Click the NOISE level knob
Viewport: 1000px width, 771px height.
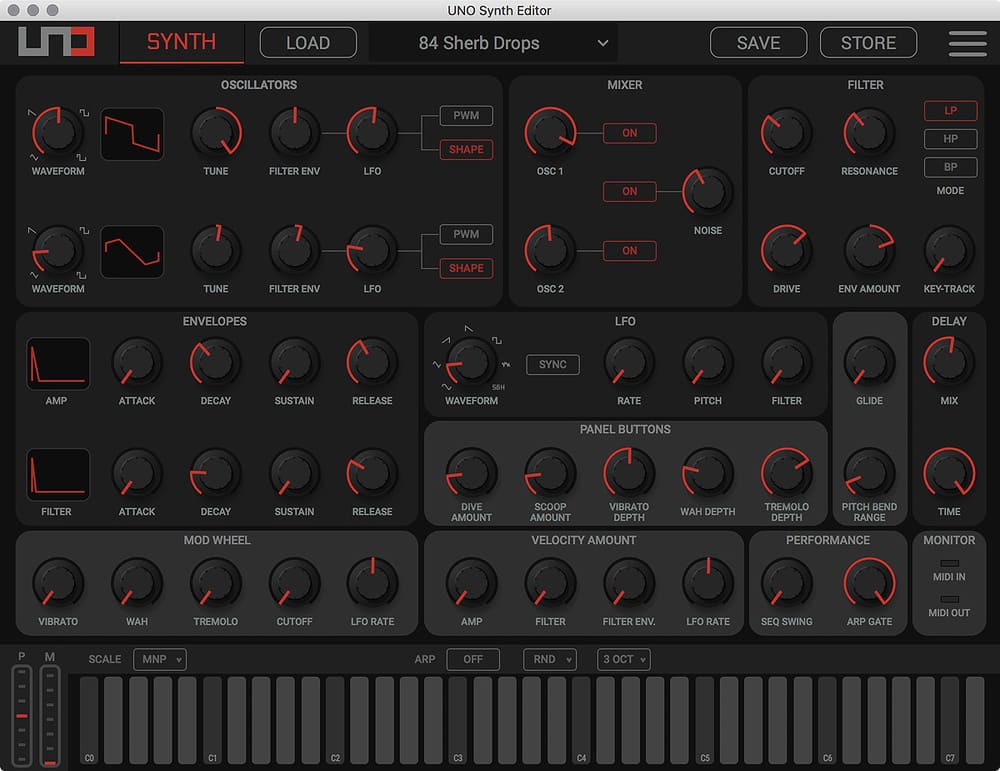(x=707, y=191)
